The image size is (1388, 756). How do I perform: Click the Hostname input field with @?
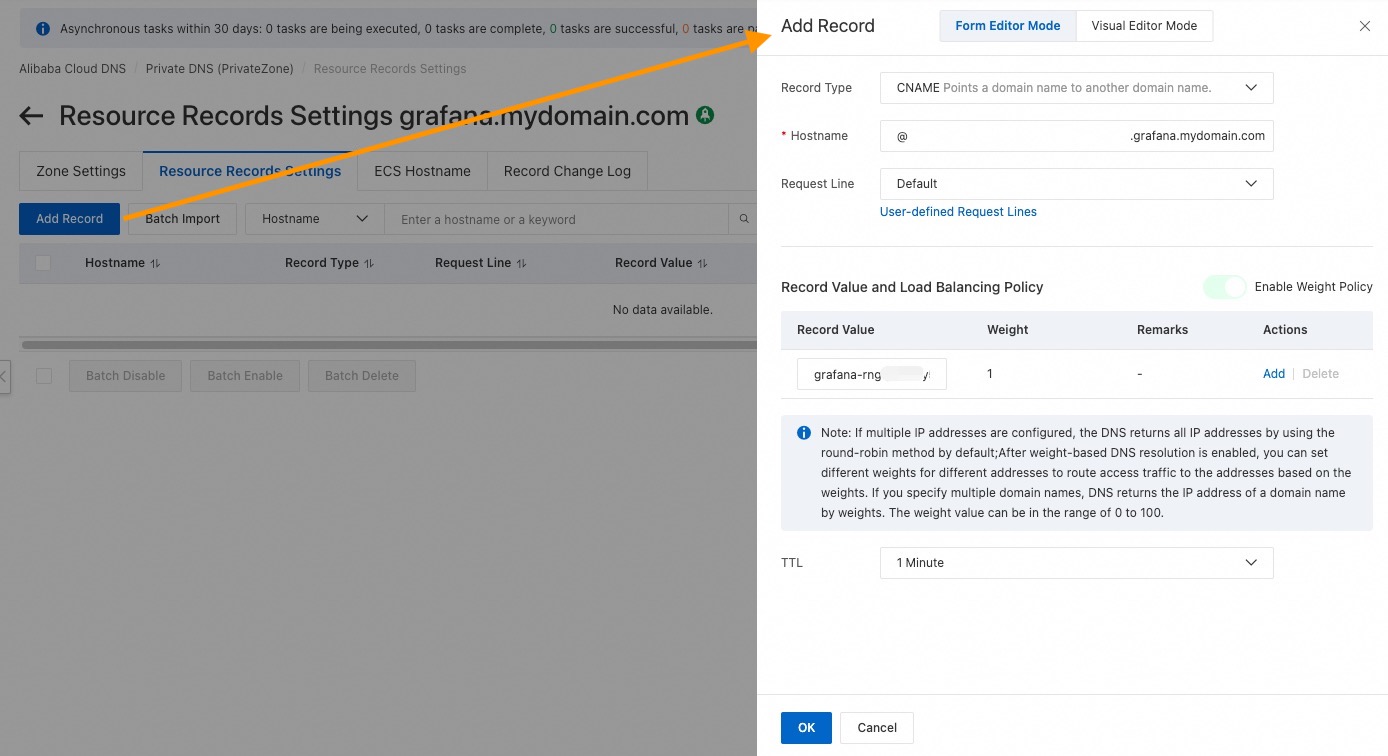[x=1000, y=136]
